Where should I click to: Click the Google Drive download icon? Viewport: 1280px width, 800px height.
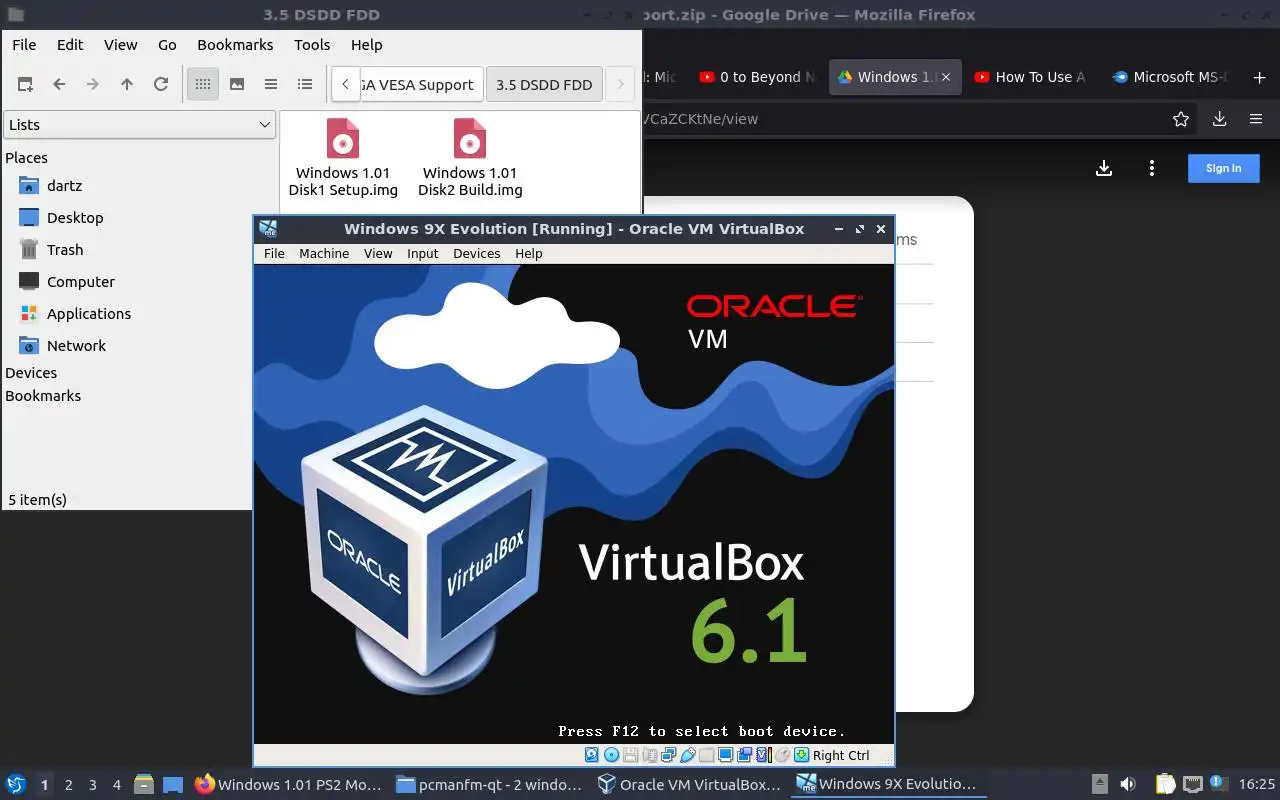1104,168
